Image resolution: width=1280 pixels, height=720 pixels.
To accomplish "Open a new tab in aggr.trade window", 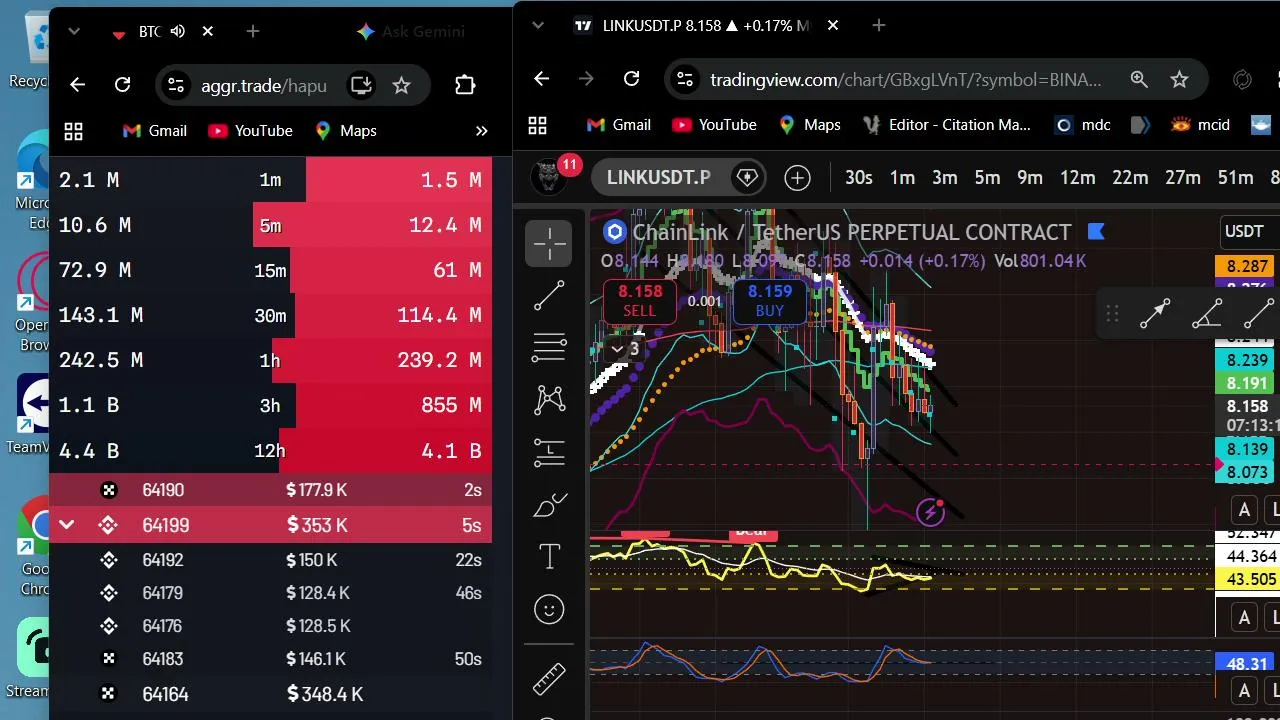I will (x=253, y=32).
